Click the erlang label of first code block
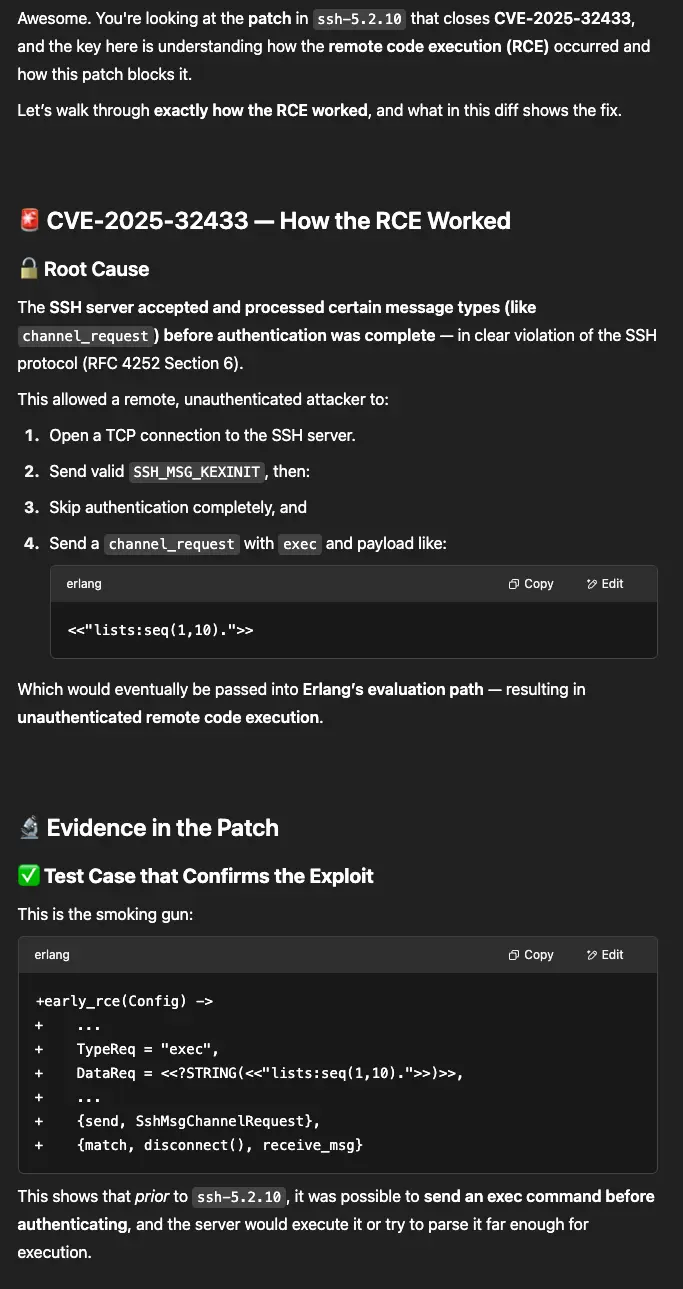The image size is (683, 1289). click(x=84, y=584)
